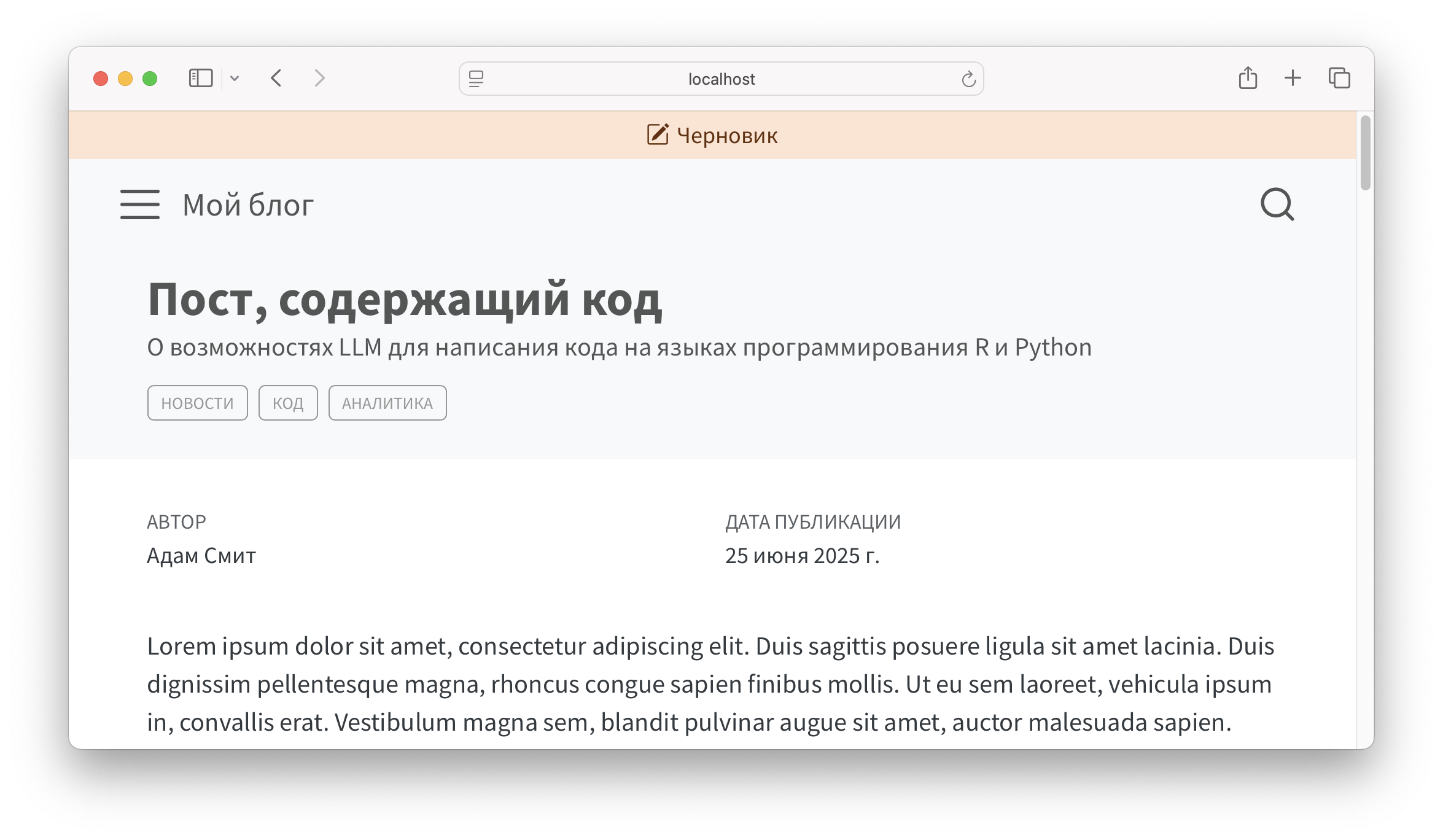Screen dimensions: 1443x840
Task: Select the КОД category tag
Action: coord(288,403)
